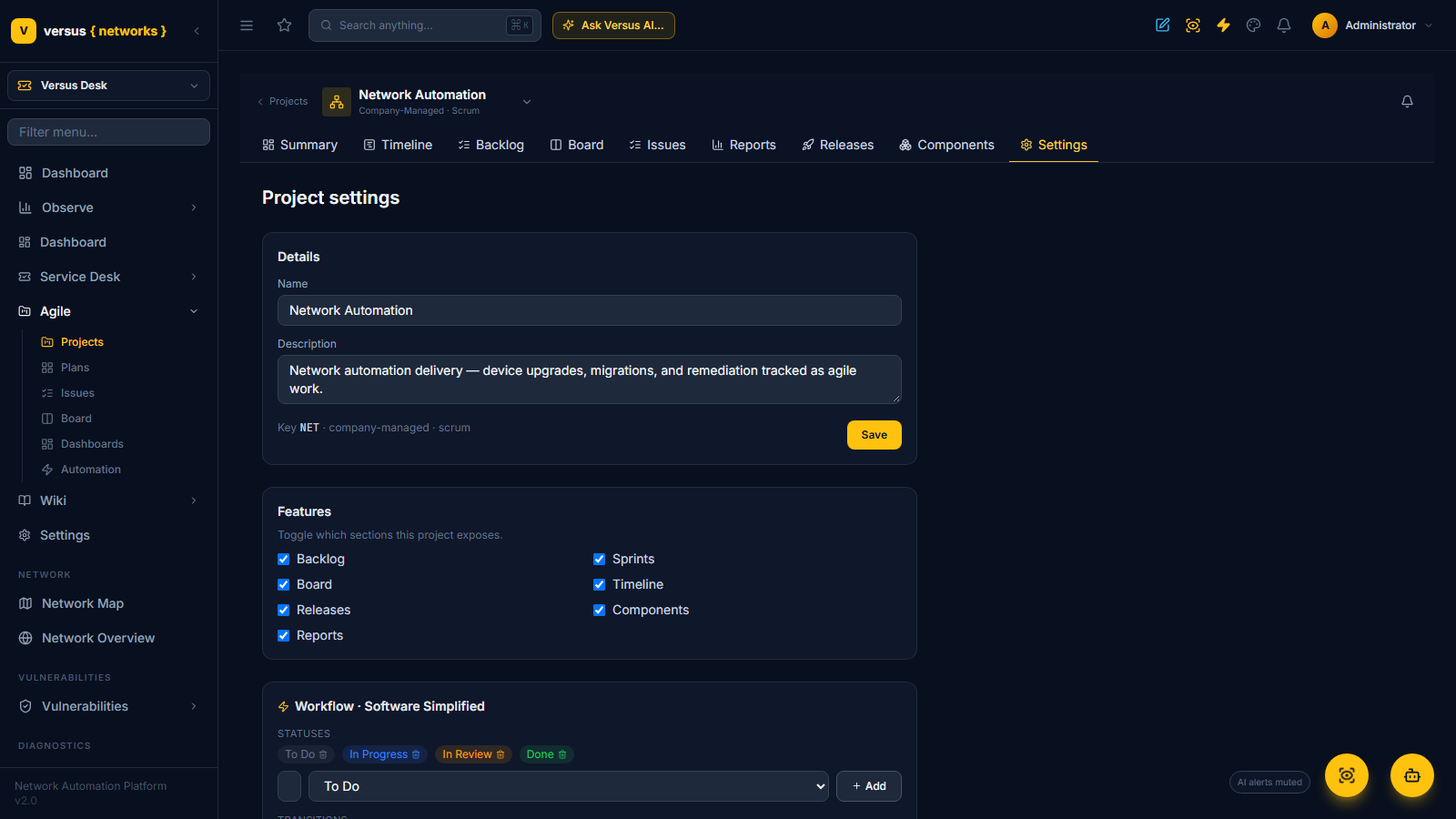The height and width of the screenshot is (819, 1456).
Task: Open the To Do status dropdown
Action: 569,786
